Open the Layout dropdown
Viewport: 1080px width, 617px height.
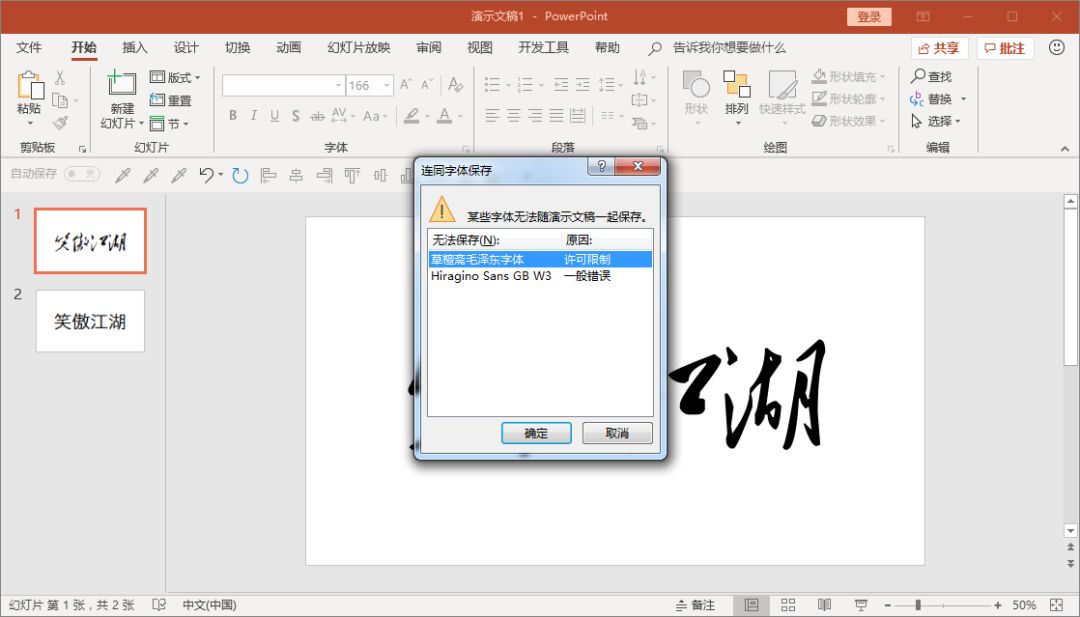[x=175, y=77]
